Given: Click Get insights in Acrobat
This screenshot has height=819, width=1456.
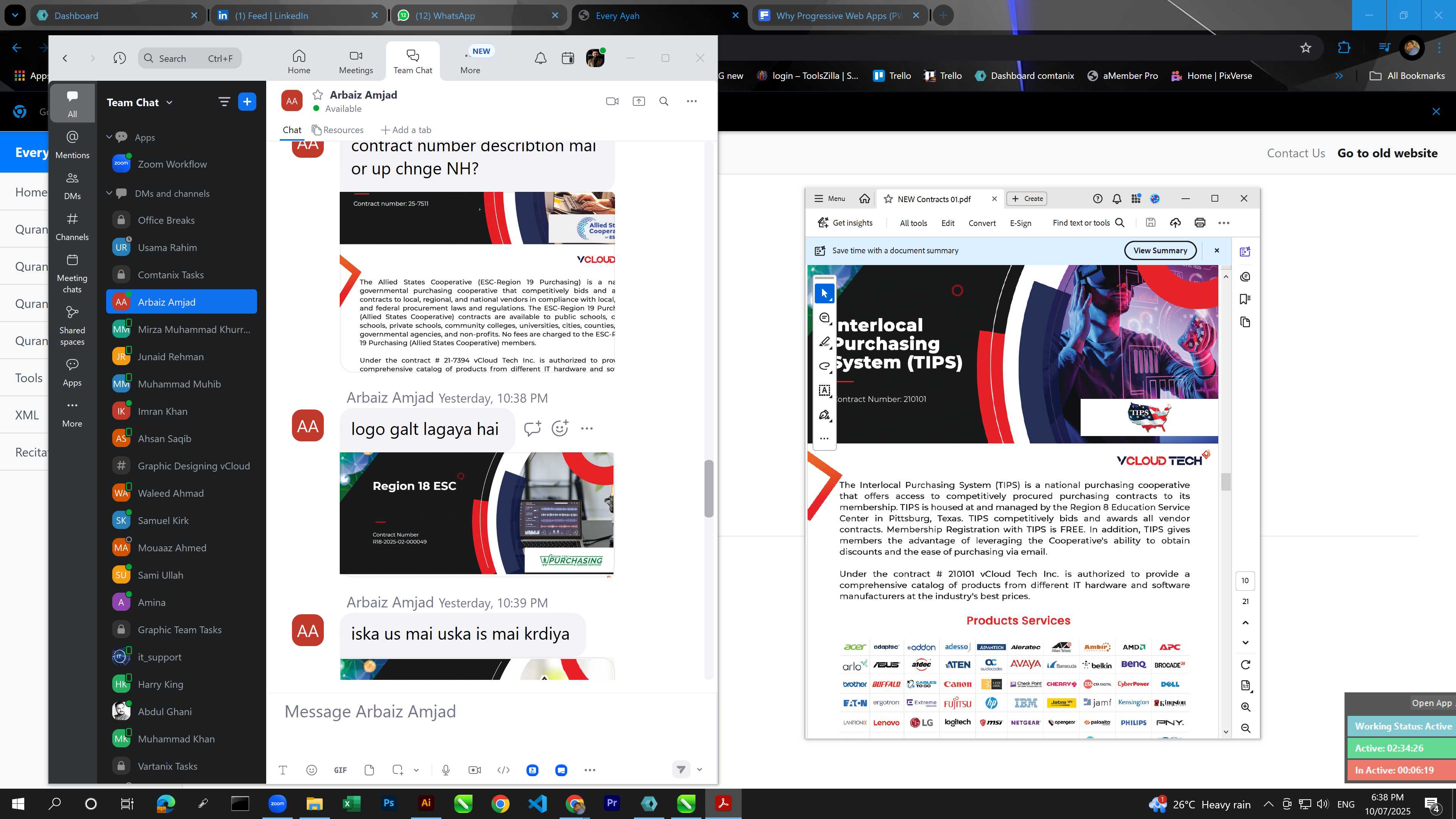Looking at the screenshot, I should click(x=846, y=223).
